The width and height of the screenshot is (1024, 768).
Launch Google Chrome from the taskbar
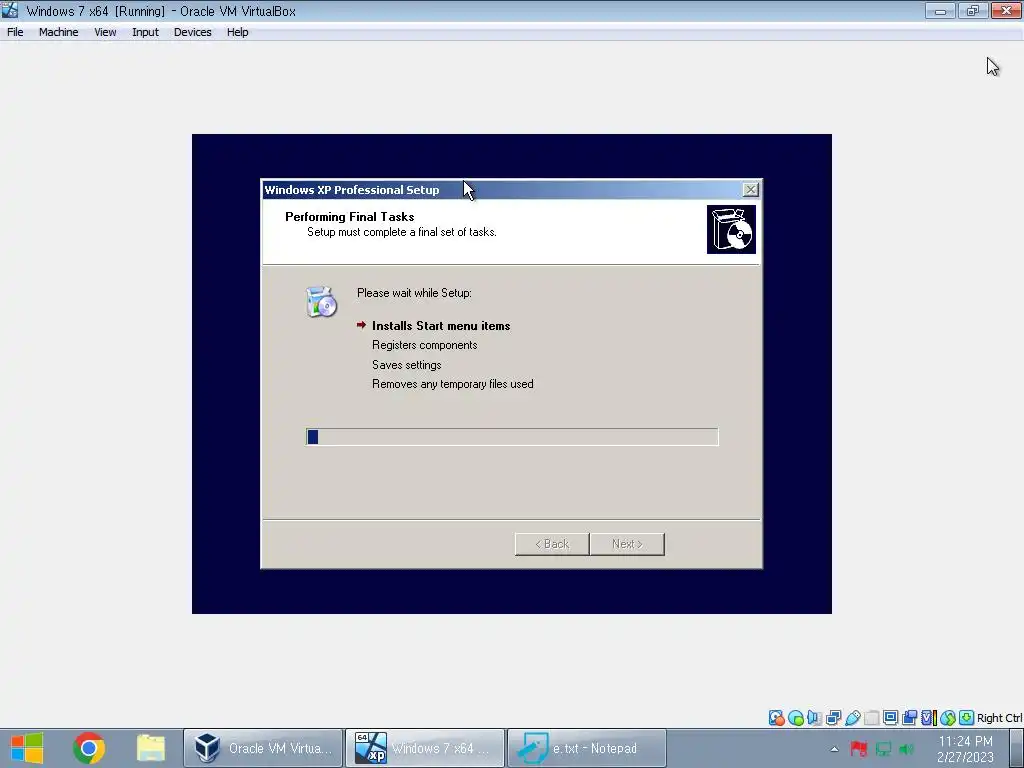coord(89,748)
